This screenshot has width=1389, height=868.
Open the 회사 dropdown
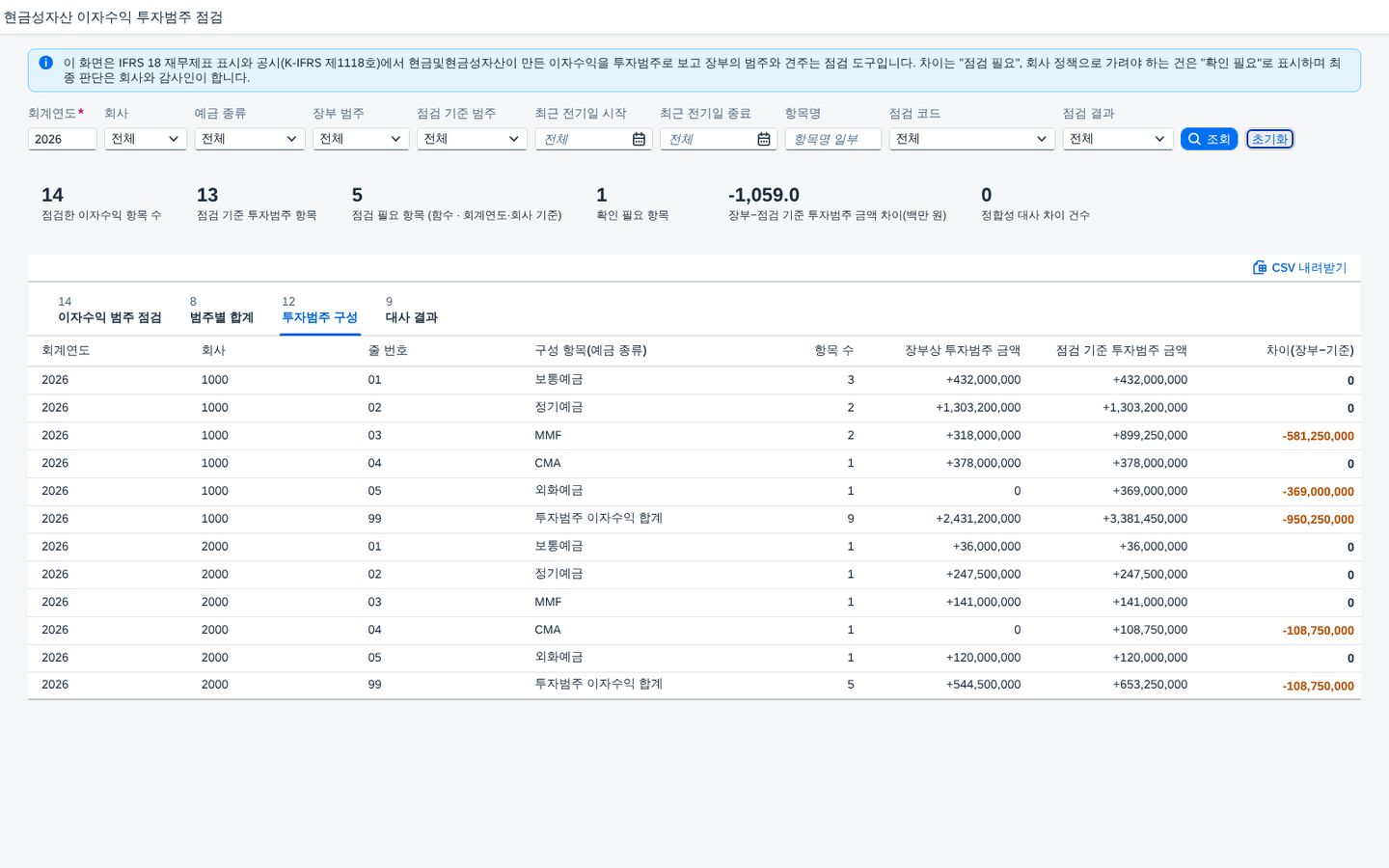tap(146, 139)
